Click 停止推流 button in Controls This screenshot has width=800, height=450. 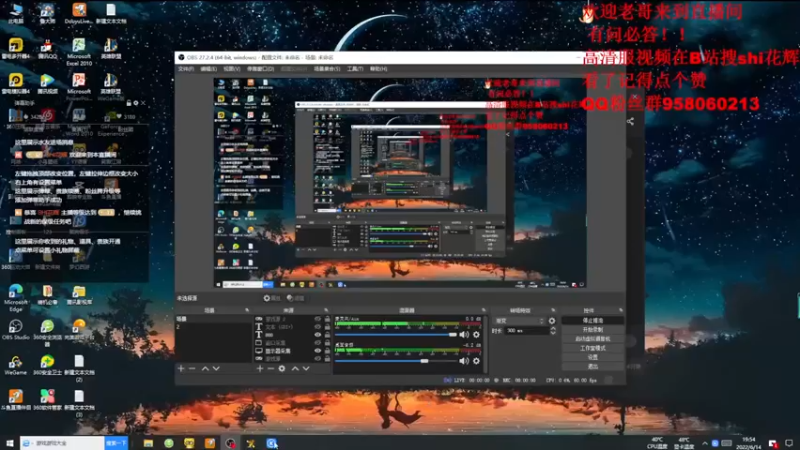click(593, 320)
